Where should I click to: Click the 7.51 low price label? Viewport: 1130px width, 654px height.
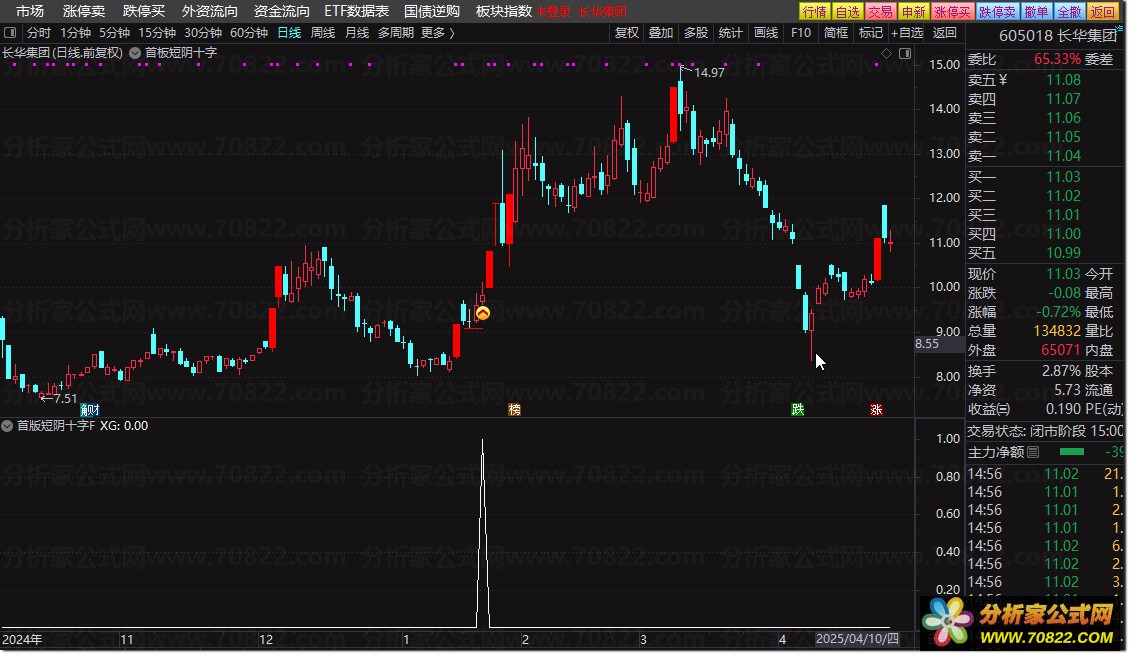pyautogui.click(x=65, y=398)
